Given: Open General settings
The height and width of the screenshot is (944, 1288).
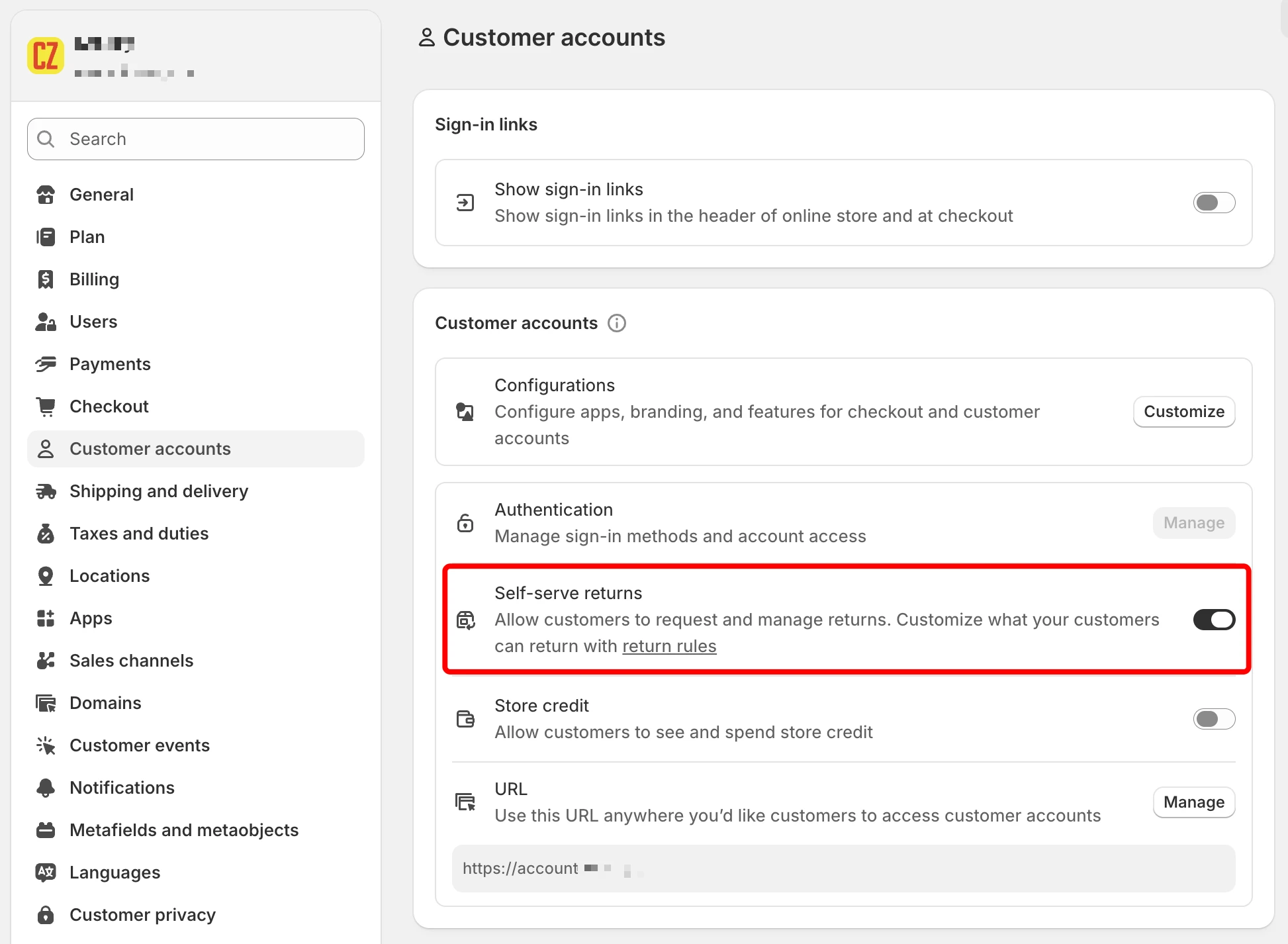Looking at the screenshot, I should click(x=196, y=195).
